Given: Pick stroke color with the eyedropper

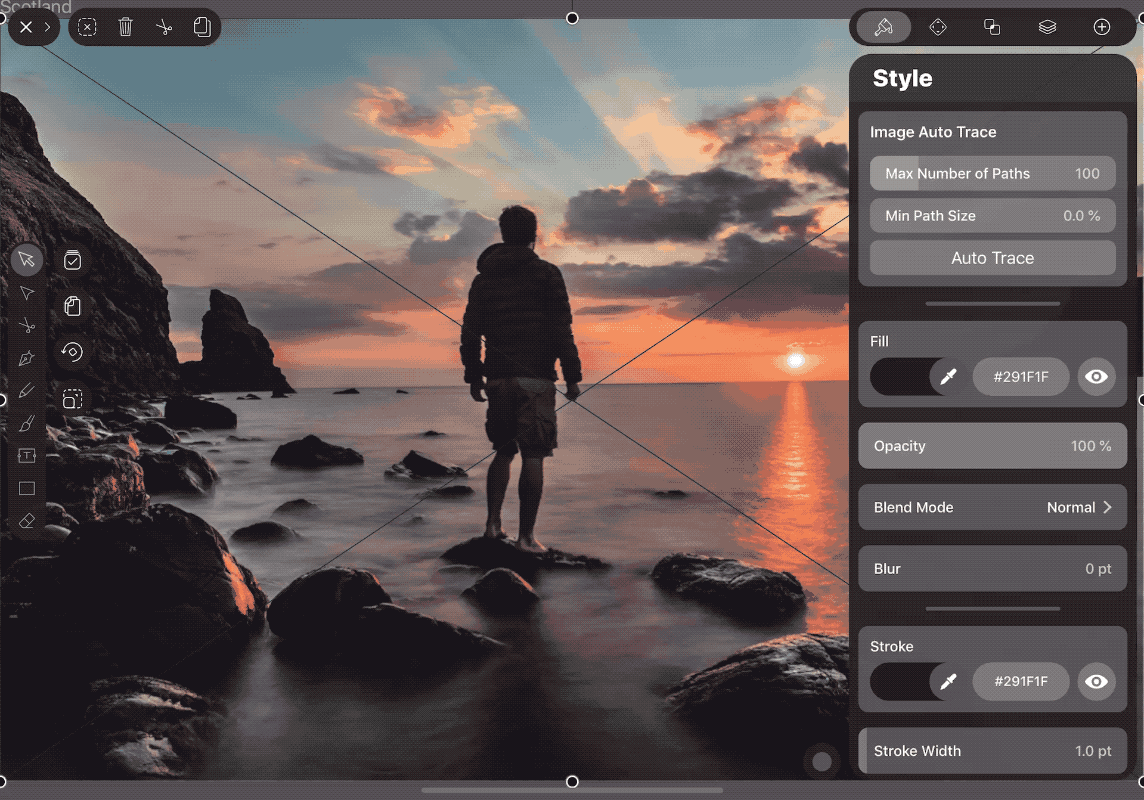Looking at the screenshot, I should (948, 681).
